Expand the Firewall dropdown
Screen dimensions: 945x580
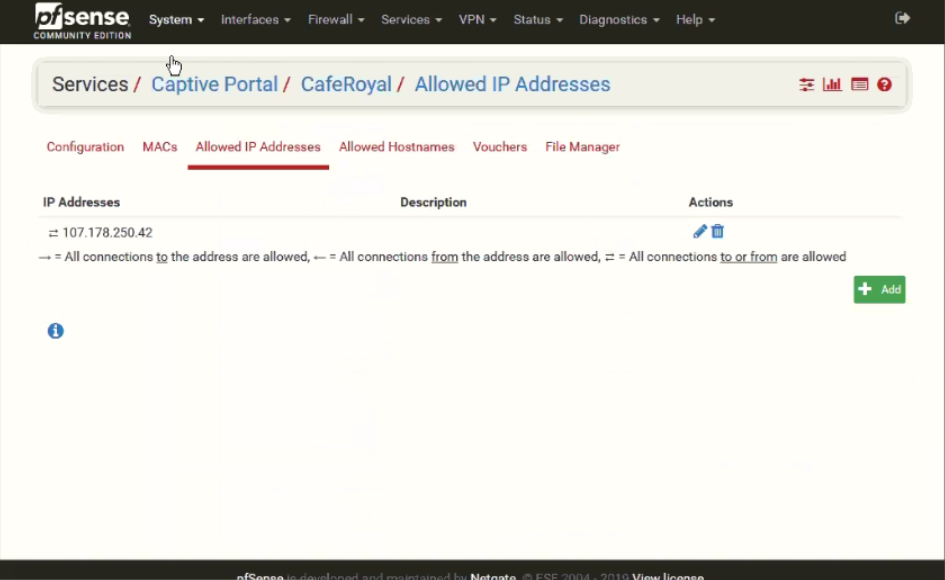tap(335, 19)
